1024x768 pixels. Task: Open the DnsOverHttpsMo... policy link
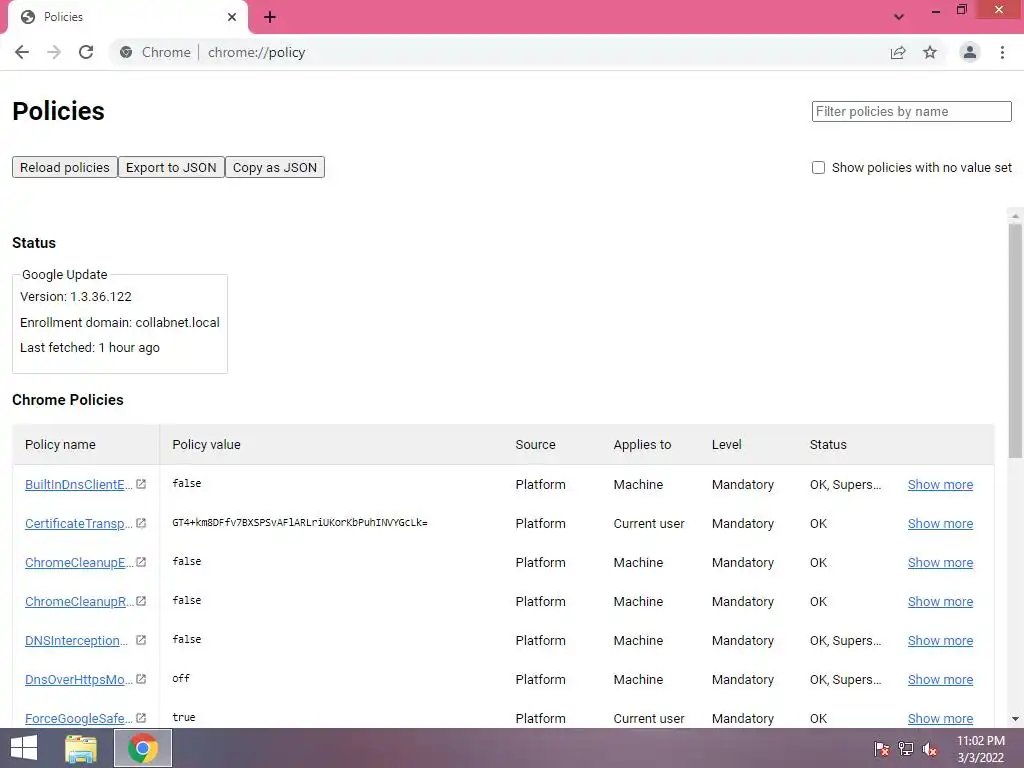click(78, 679)
